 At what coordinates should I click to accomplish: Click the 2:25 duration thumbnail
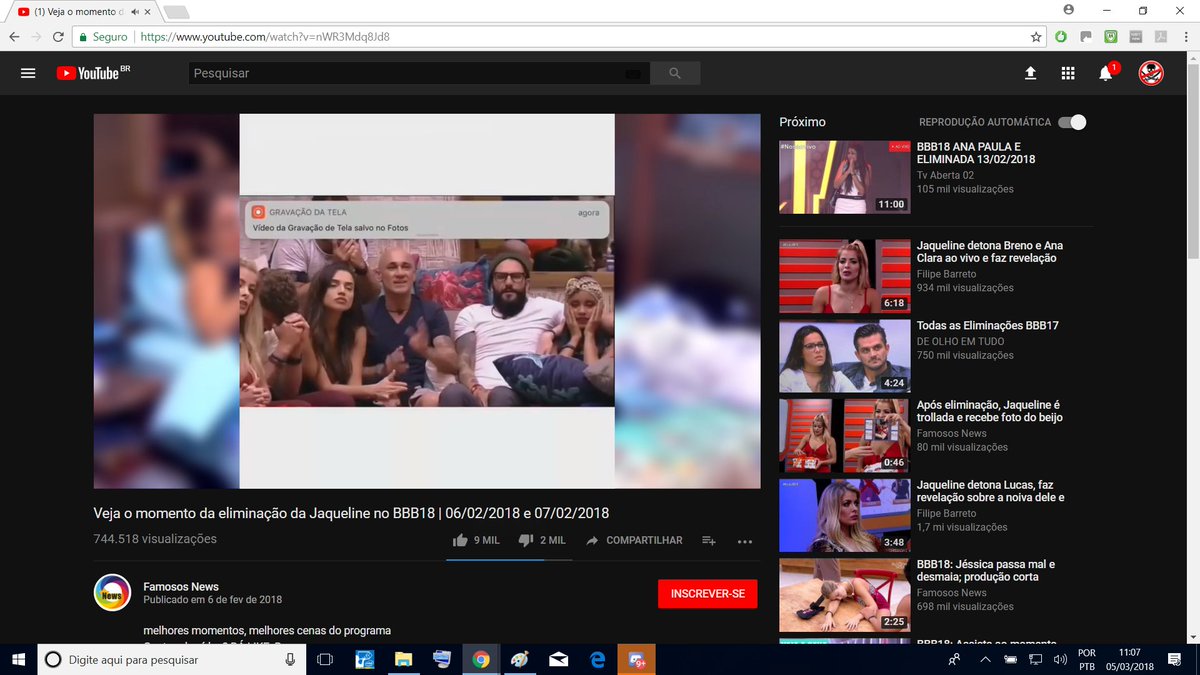[x=845, y=595]
